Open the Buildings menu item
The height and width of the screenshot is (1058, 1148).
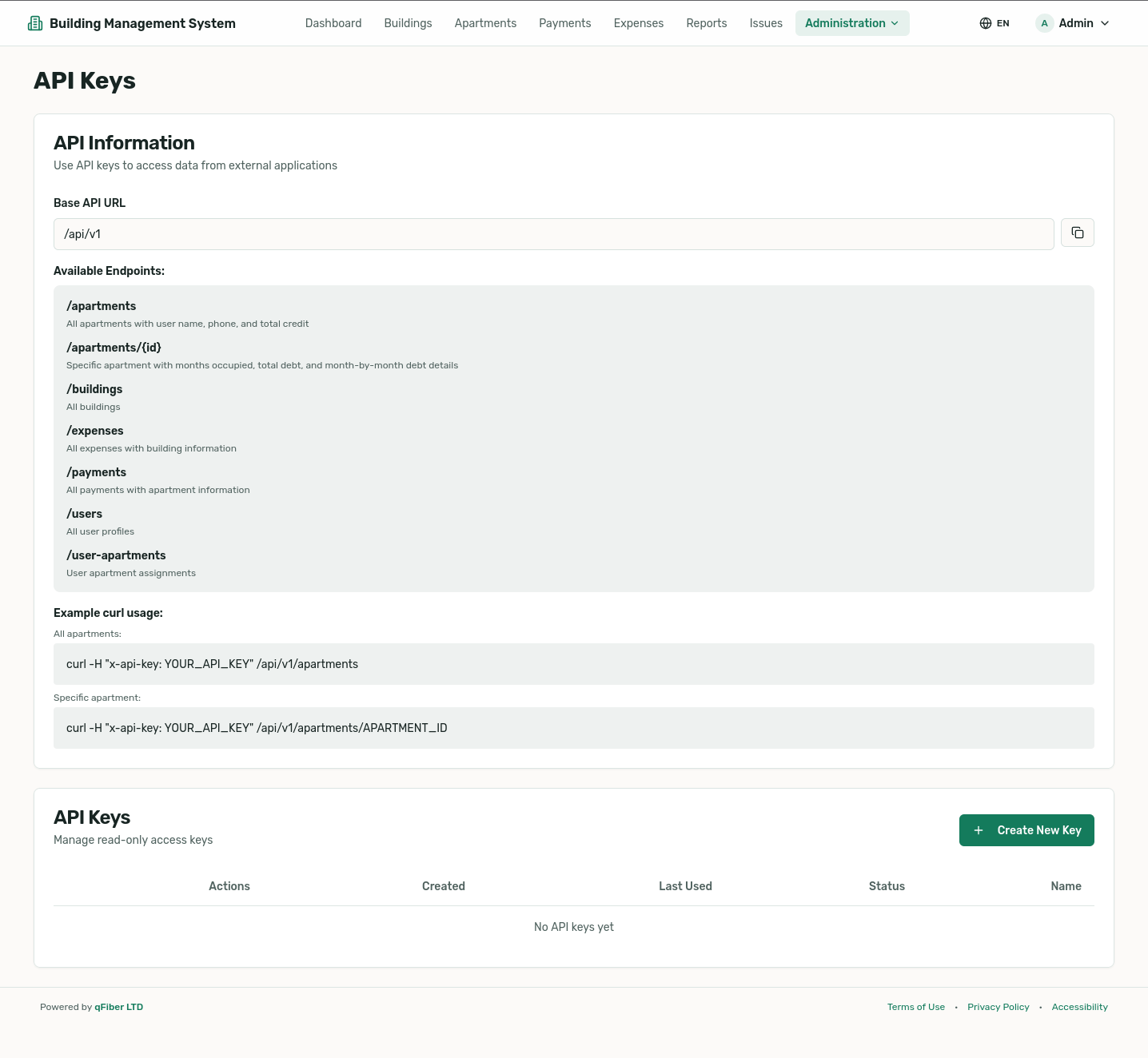[408, 23]
